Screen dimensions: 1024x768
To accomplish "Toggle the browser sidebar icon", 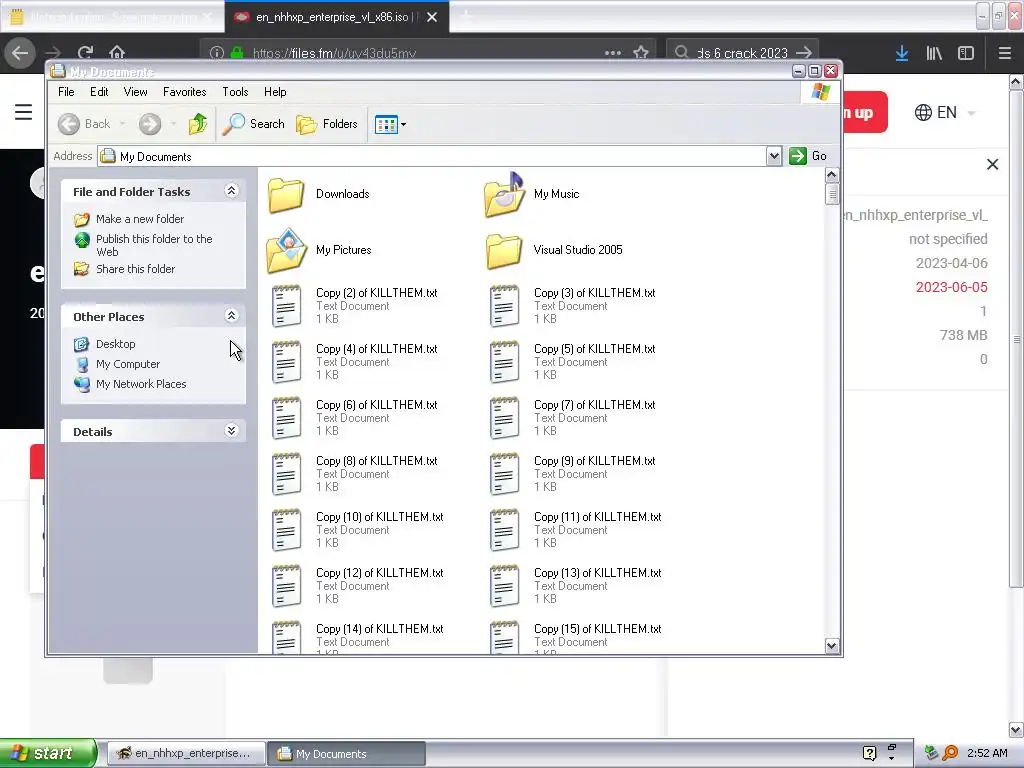I will [x=966, y=53].
